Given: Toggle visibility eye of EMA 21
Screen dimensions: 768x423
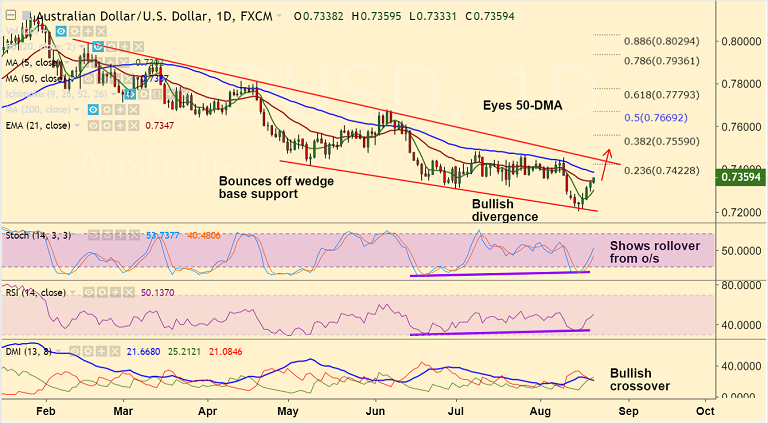Looking at the screenshot, I should pos(93,126).
